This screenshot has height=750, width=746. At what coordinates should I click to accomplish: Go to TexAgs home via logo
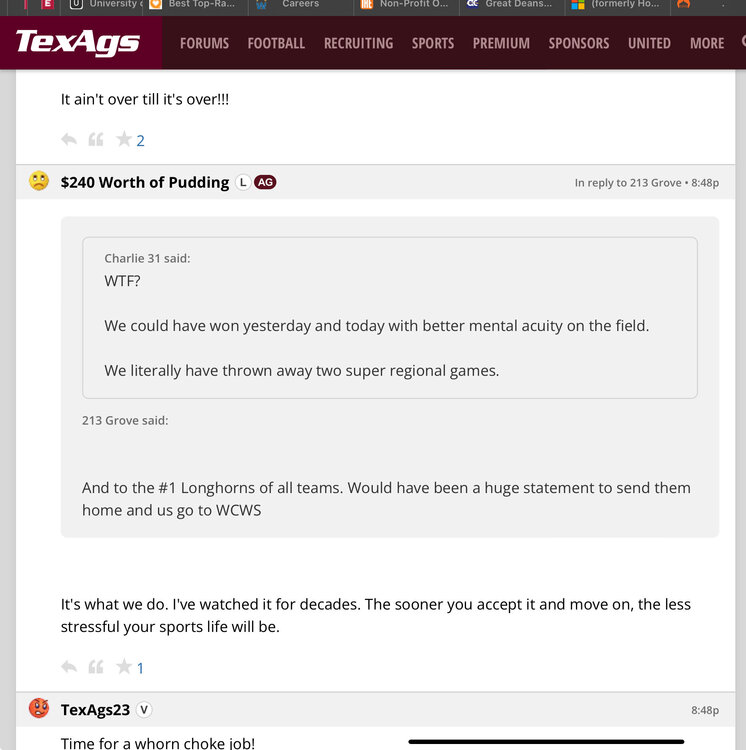78,43
